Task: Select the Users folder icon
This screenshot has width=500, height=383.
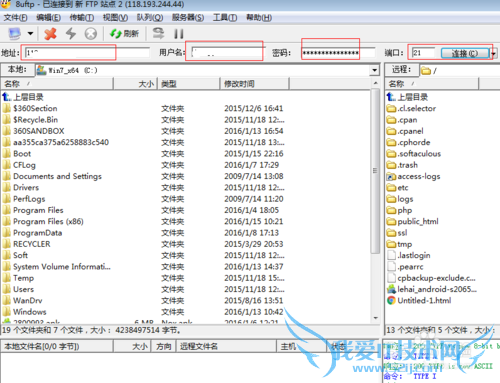Action: [x=7, y=289]
